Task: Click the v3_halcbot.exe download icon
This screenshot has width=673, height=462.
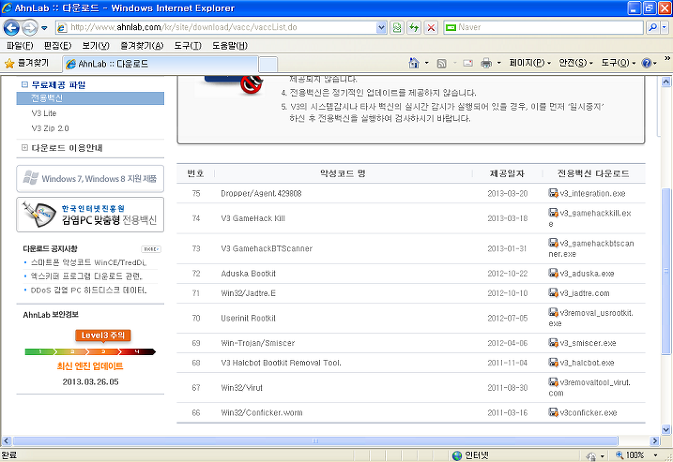Action: 553,362
